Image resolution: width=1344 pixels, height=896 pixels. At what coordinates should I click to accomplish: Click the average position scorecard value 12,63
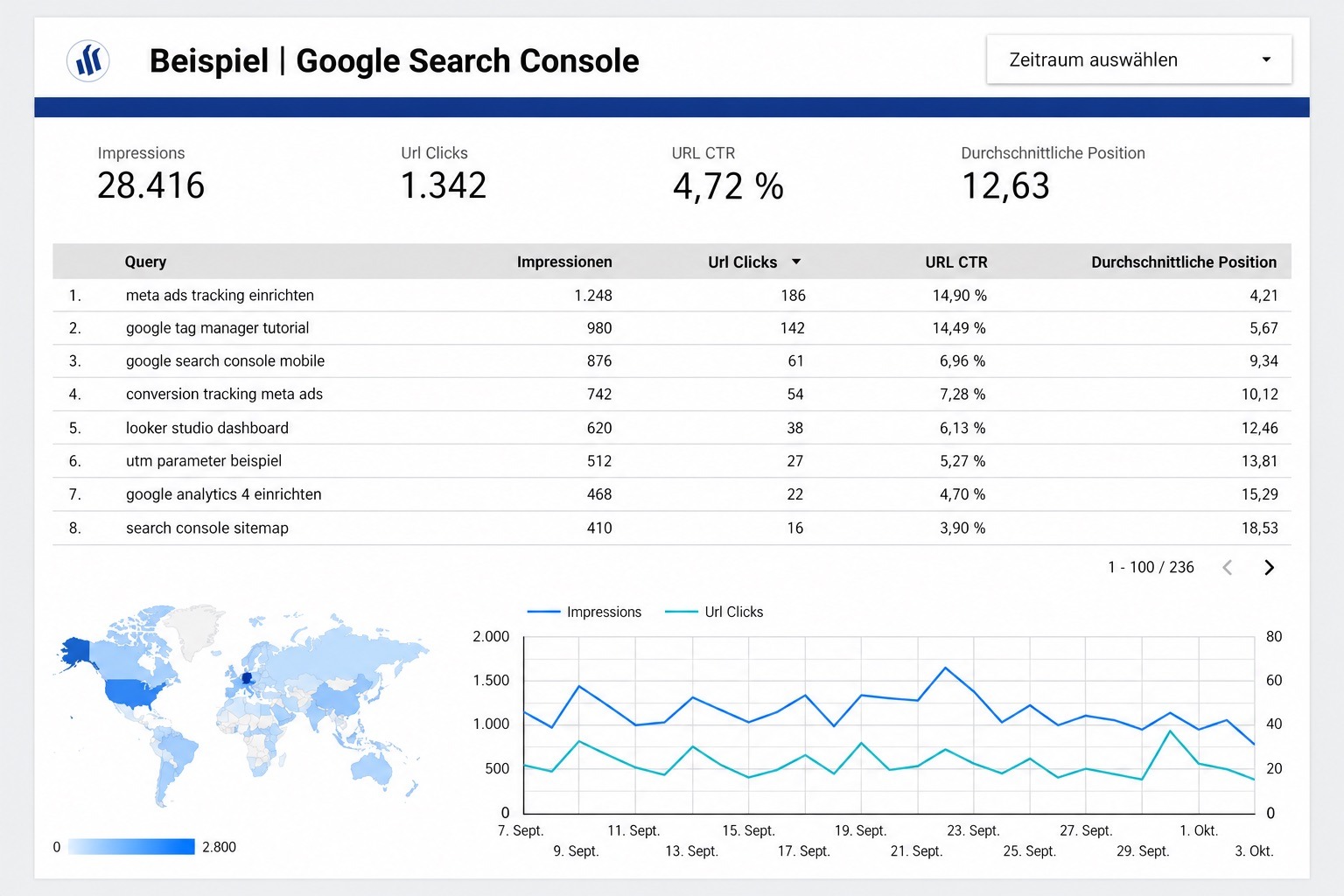point(1005,185)
